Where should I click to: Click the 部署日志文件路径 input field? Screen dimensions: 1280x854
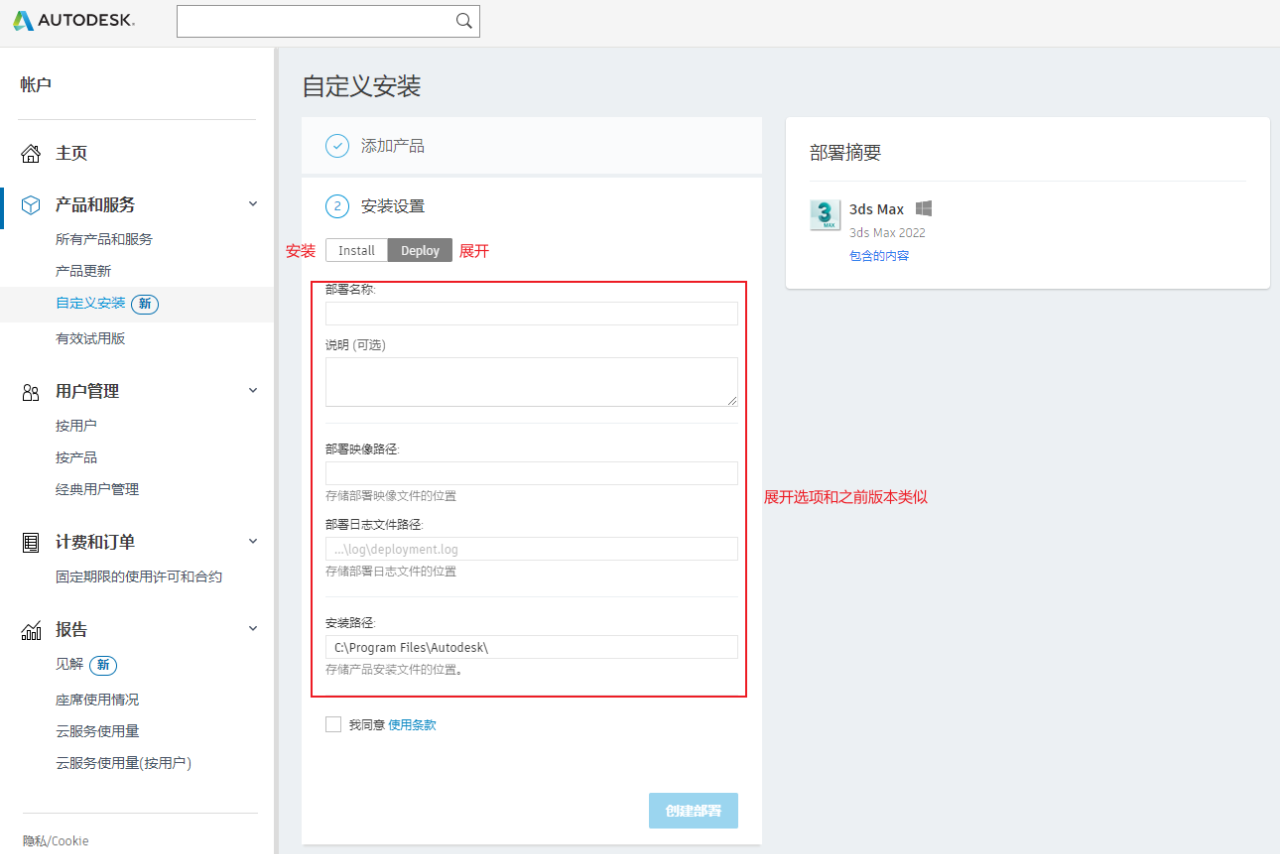pos(532,549)
